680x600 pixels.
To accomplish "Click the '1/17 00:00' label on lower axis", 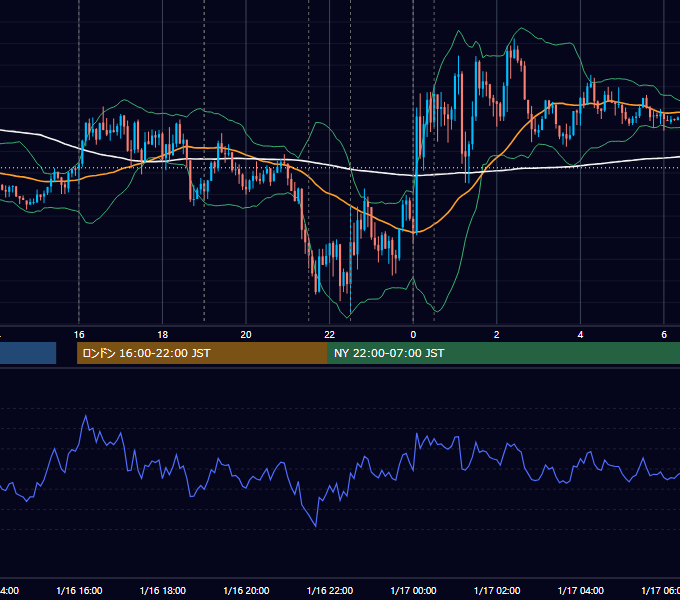I will click(x=413, y=591).
